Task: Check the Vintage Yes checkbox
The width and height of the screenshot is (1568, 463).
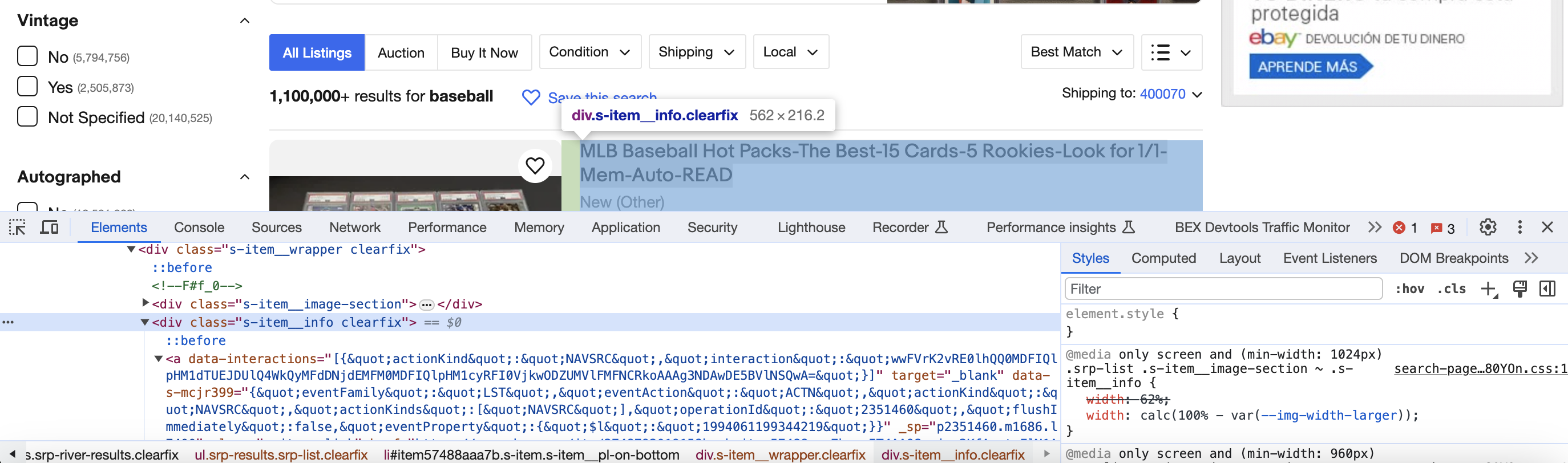Action: (27, 87)
